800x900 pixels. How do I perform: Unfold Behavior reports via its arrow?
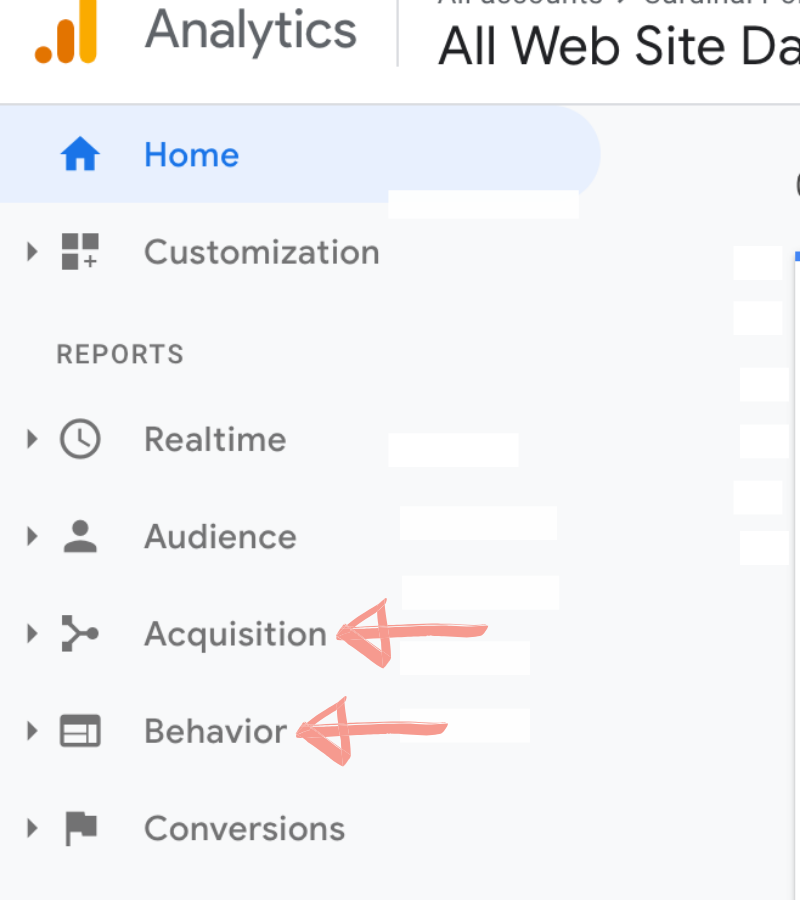[32, 731]
